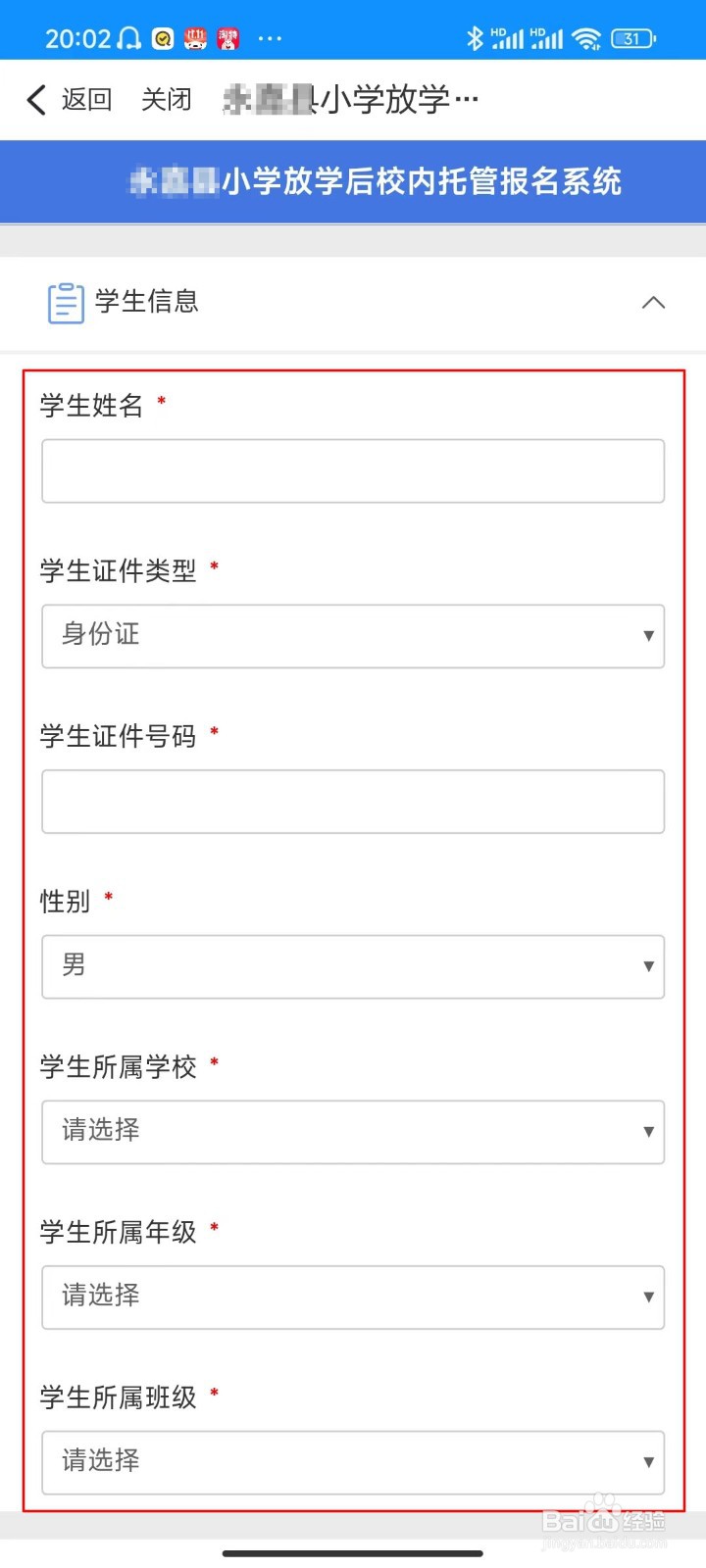Click the 学生信息 clipboard icon
This screenshot has height=1568, width=706.
(66, 303)
